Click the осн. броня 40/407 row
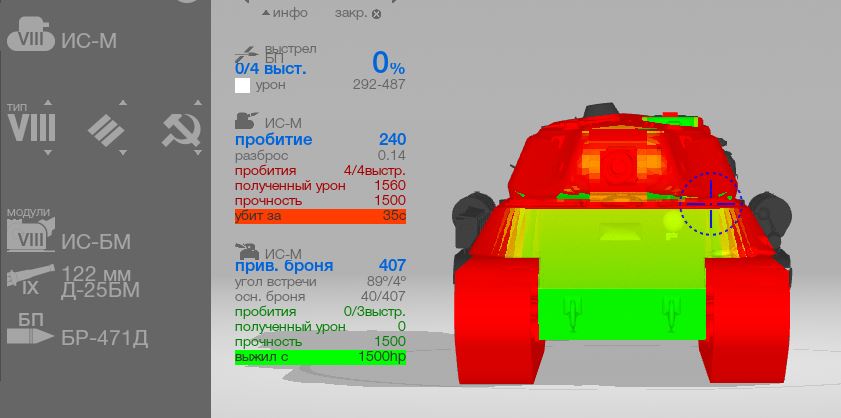The image size is (841, 418). pyautogui.click(x=320, y=297)
